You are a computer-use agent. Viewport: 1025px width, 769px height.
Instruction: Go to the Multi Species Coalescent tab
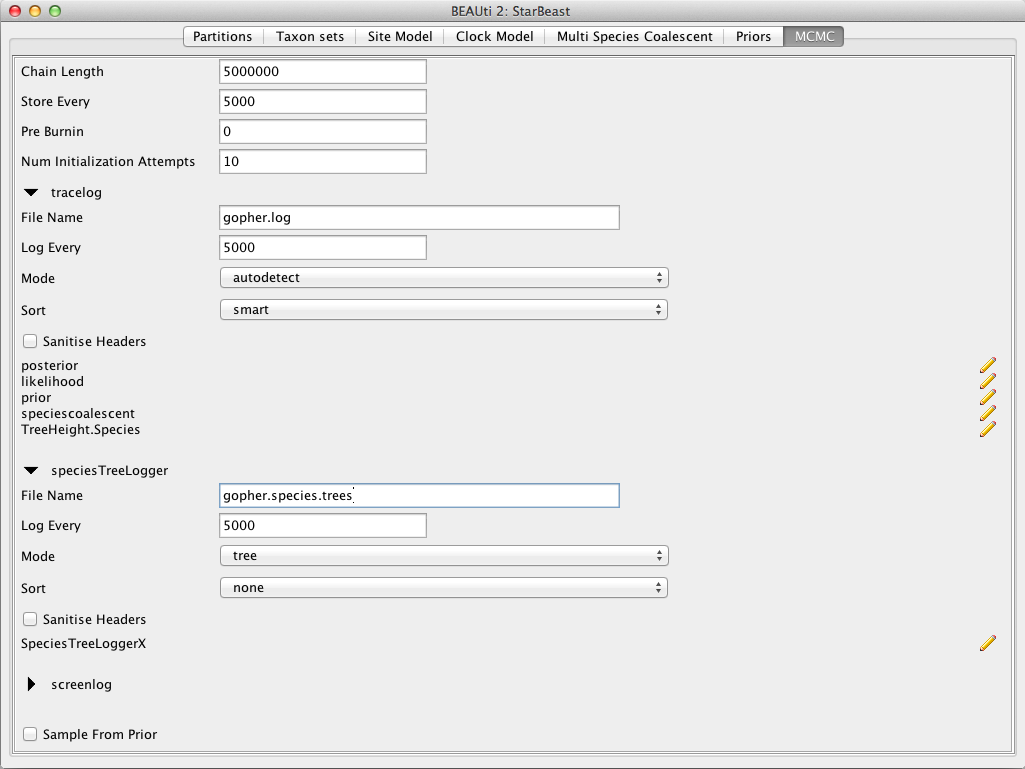click(x=635, y=36)
